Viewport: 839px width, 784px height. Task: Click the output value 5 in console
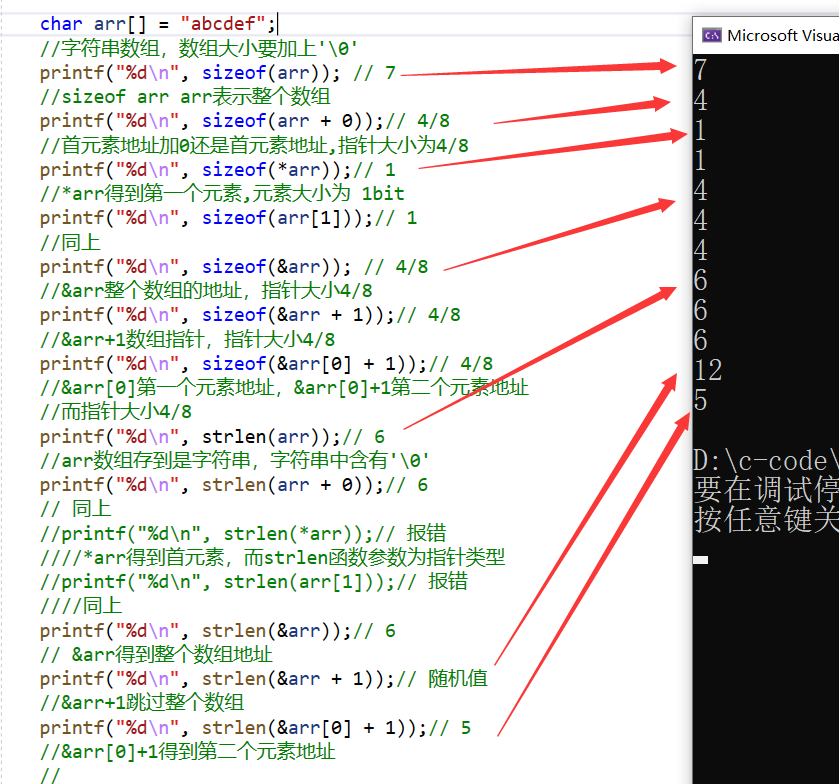tap(700, 400)
